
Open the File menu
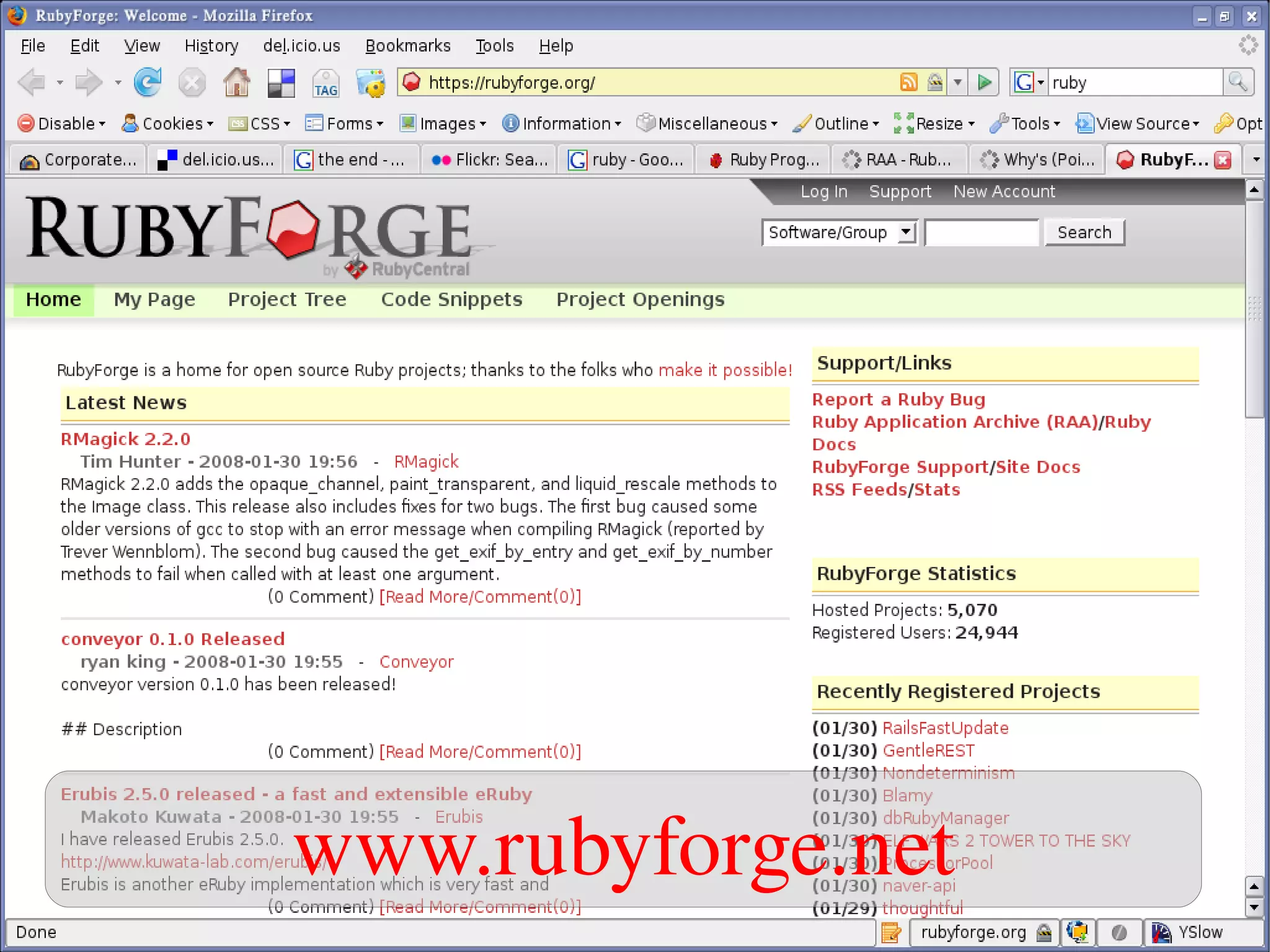click(33, 46)
